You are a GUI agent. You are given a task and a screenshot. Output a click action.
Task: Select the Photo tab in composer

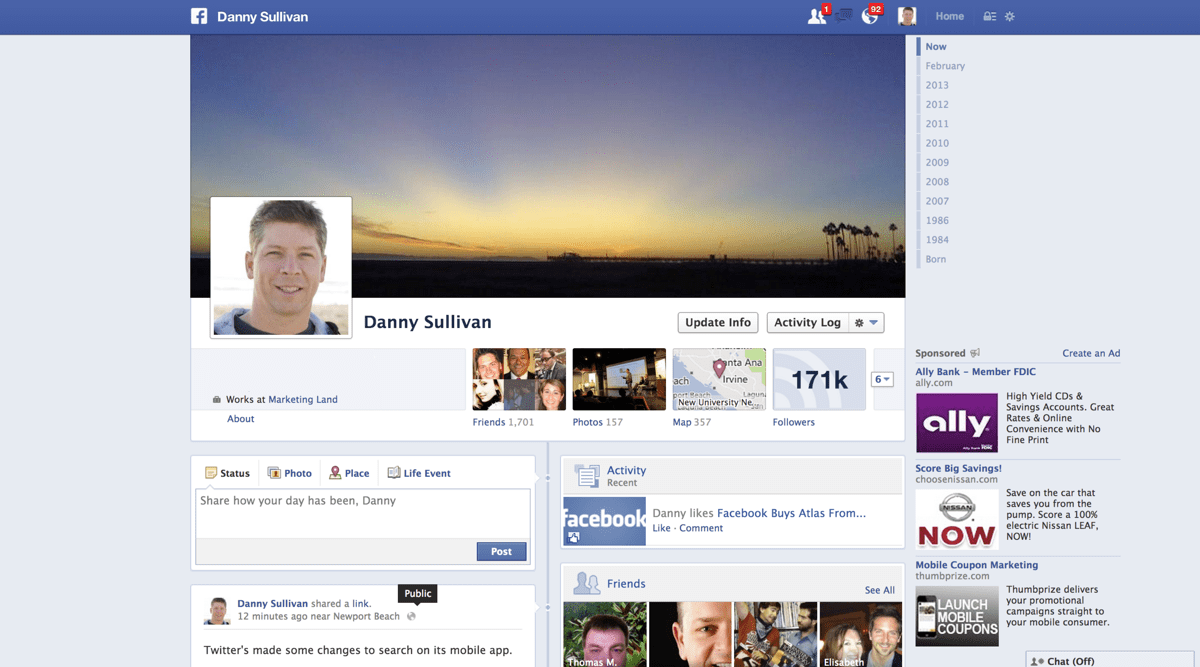coord(290,473)
